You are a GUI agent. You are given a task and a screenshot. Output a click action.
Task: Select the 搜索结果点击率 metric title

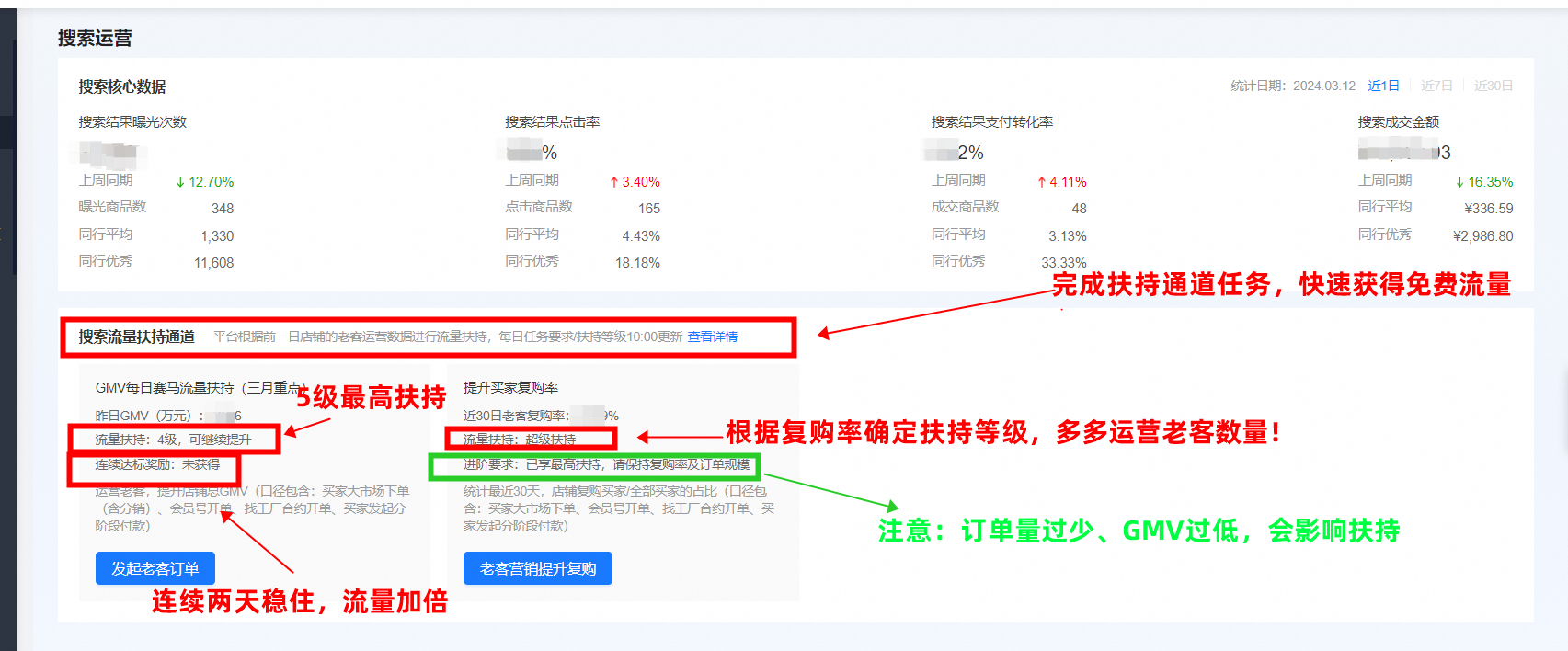pyautogui.click(x=553, y=121)
